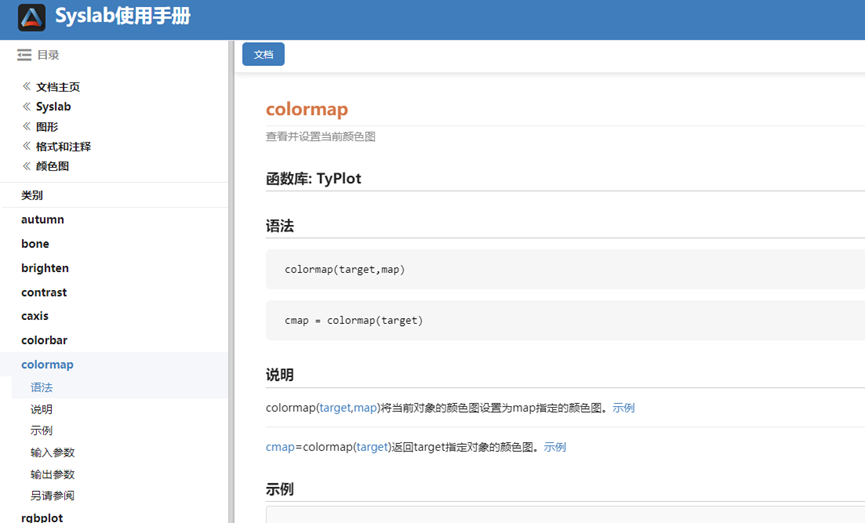Screen dimensions: 865x523
Task: Click the 示例 heading in content
Action: coord(280,489)
